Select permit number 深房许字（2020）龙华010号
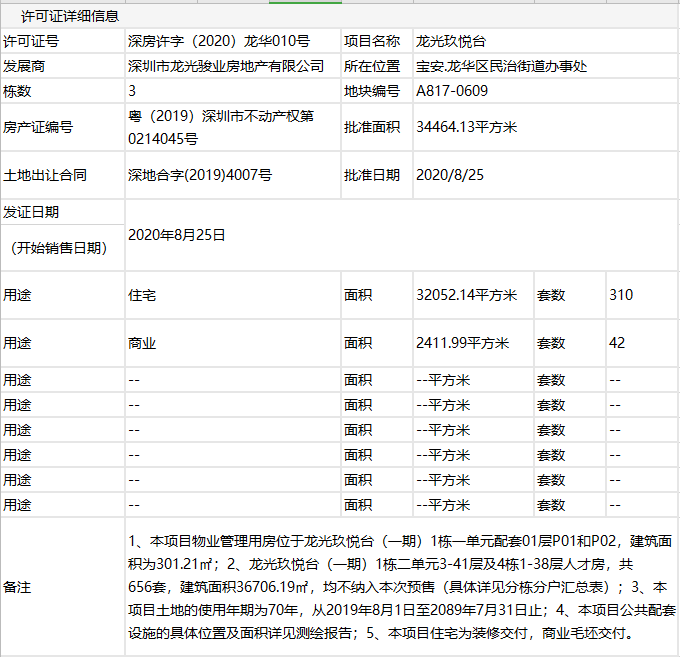 click(x=219, y=41)
